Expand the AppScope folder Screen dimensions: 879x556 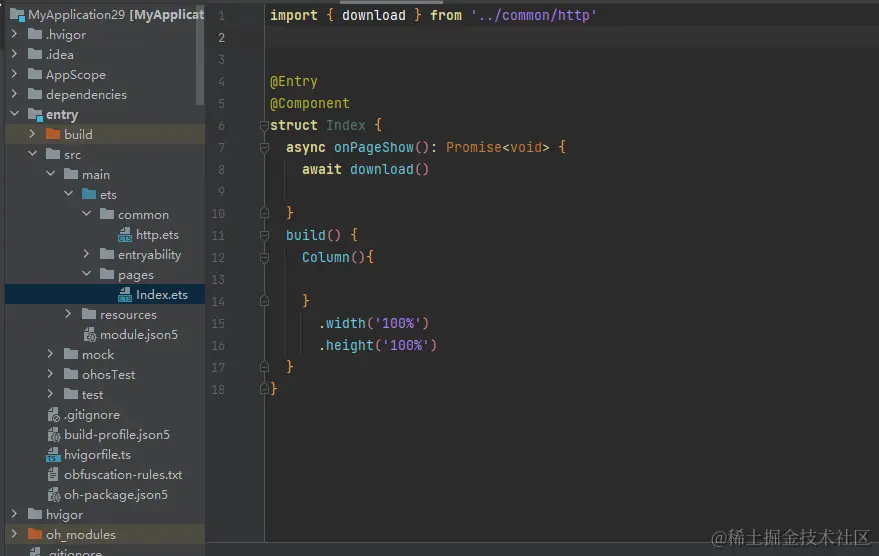click(15, 74)
